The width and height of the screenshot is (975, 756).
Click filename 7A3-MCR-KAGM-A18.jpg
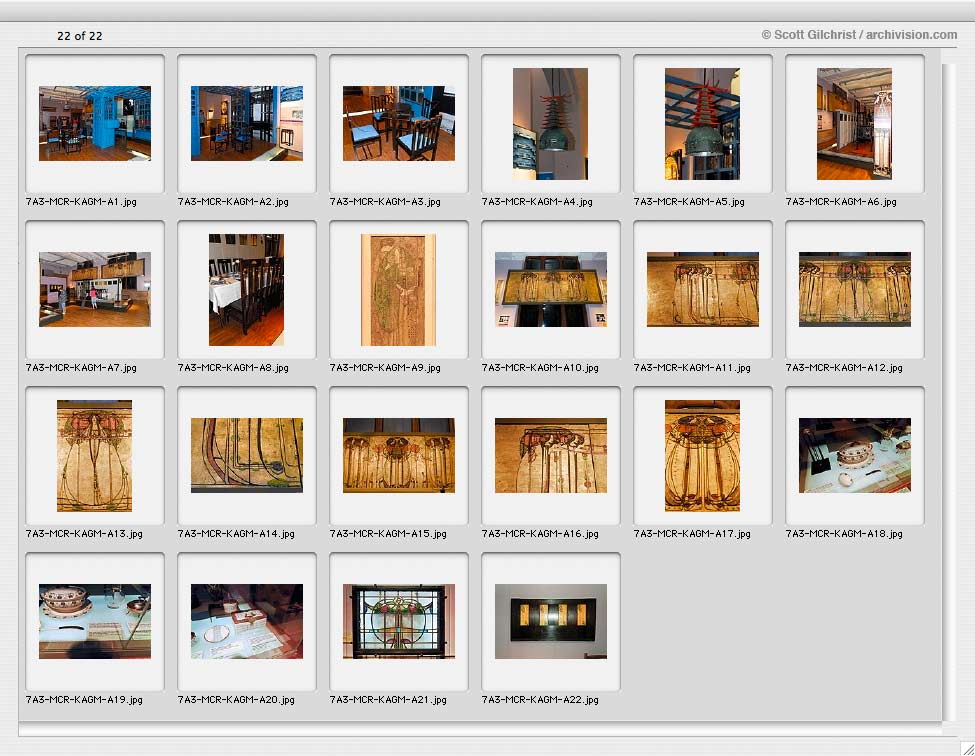[844, 533]
